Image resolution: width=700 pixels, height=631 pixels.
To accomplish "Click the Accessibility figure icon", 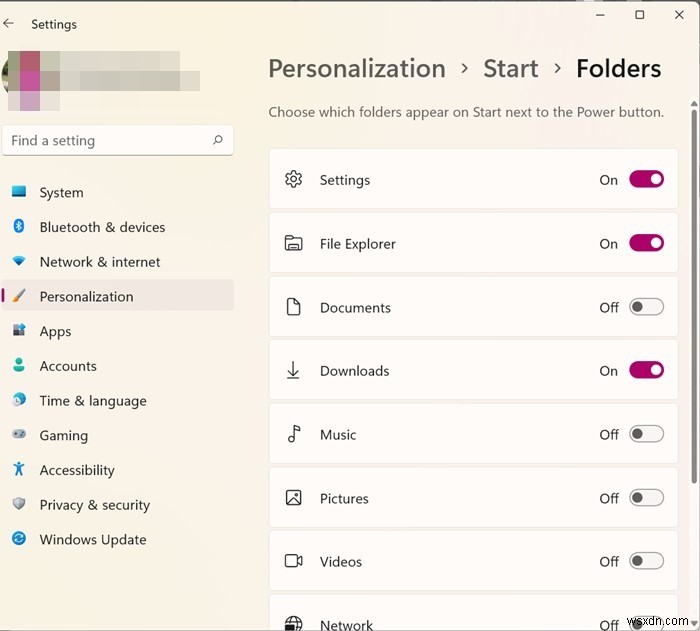I will pos(19,469).
